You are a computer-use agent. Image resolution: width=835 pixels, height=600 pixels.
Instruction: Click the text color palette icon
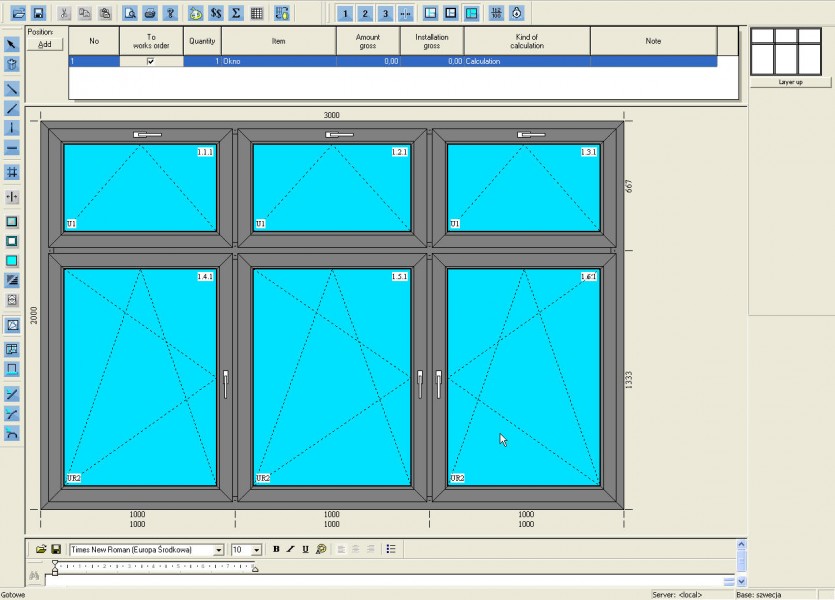coord(321,549)
